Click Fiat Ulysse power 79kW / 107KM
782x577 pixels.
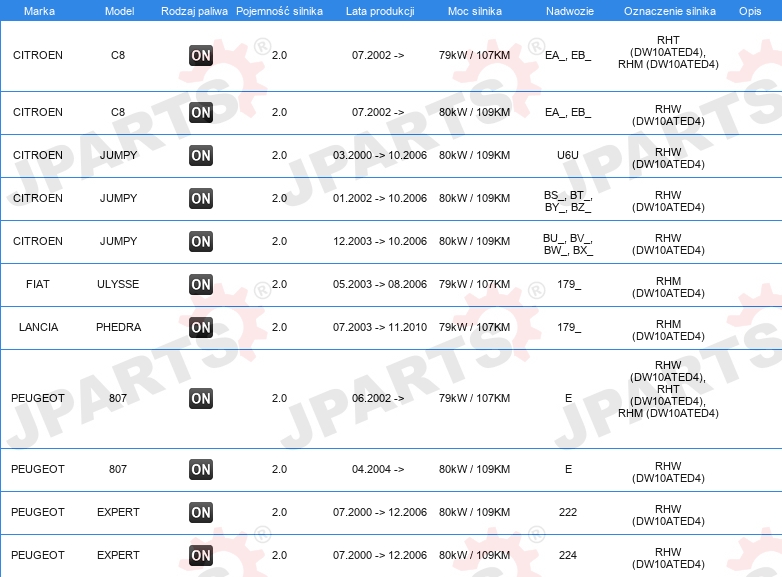[x=474, y=284]
